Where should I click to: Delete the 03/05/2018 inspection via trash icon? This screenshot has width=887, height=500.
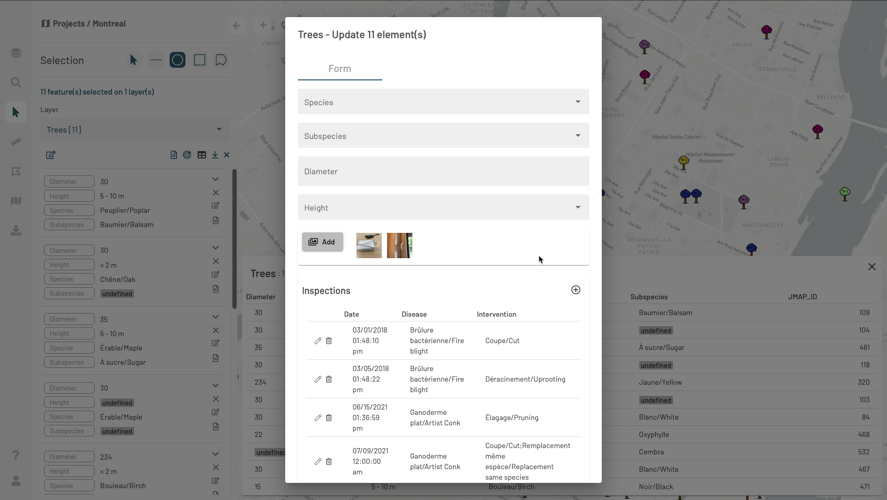coord(329,379)
